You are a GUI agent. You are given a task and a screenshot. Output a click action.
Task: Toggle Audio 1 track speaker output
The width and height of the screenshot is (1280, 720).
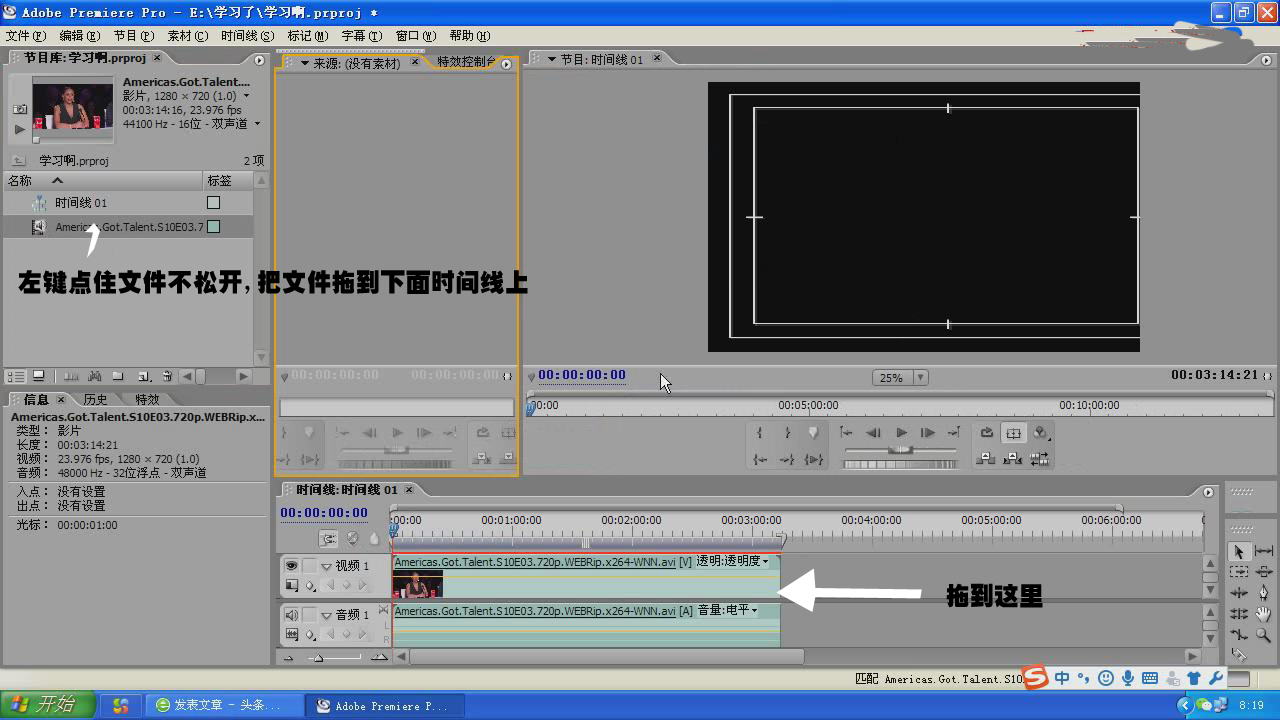tap(291, 614)
